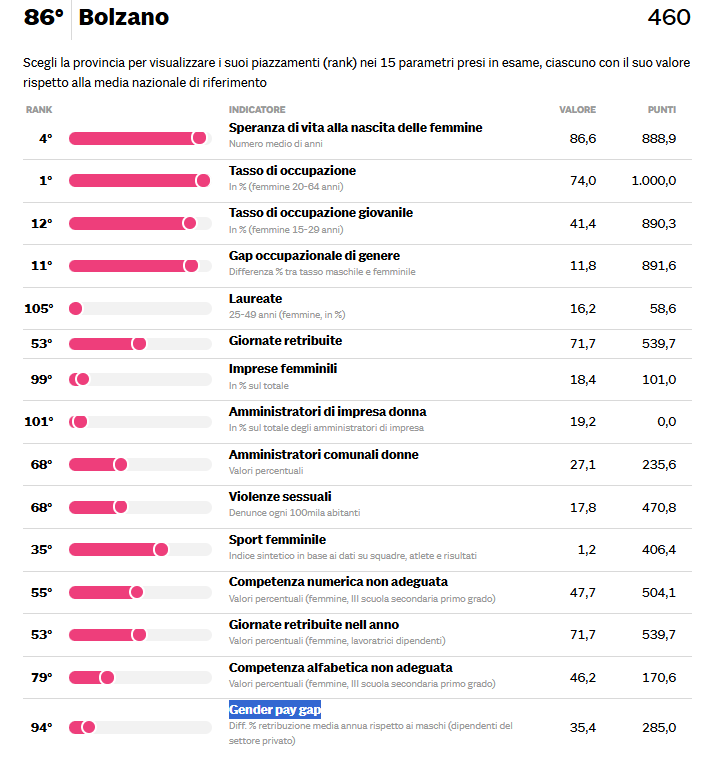
Task: Click the 1.000,0 points value
Action: pos(653,180)
